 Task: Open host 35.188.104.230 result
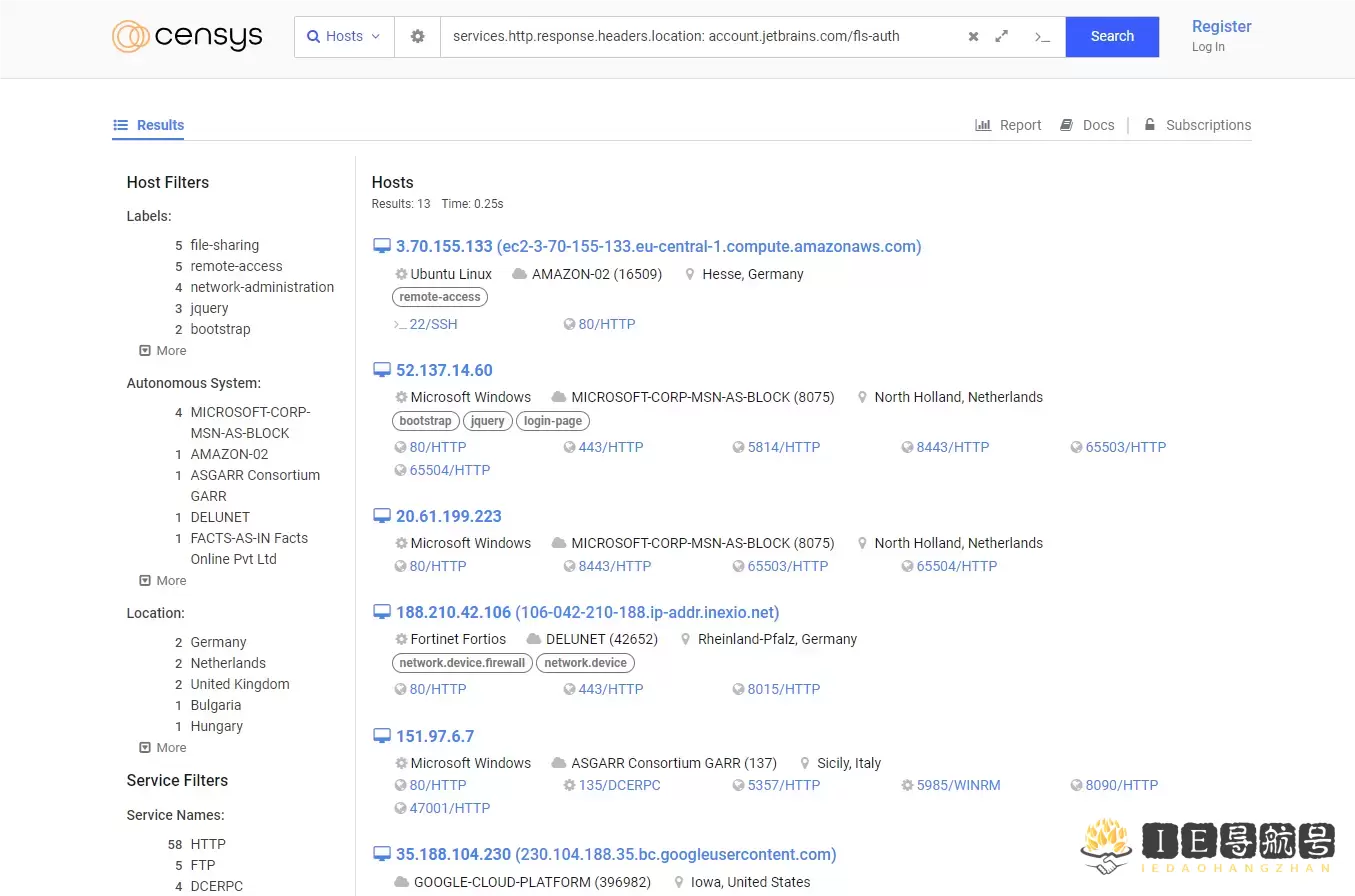616,854
